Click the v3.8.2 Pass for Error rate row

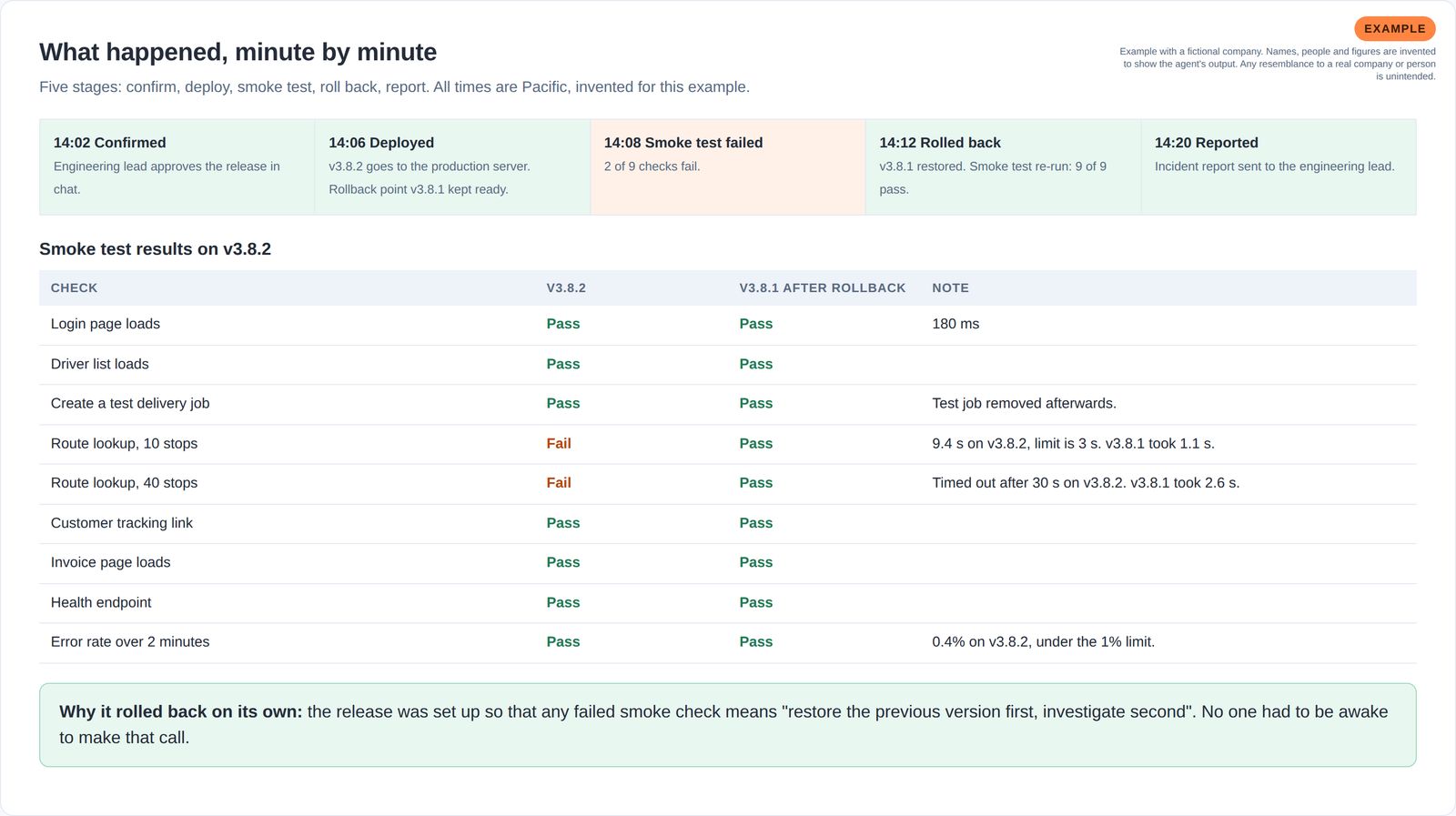(563, 641)
